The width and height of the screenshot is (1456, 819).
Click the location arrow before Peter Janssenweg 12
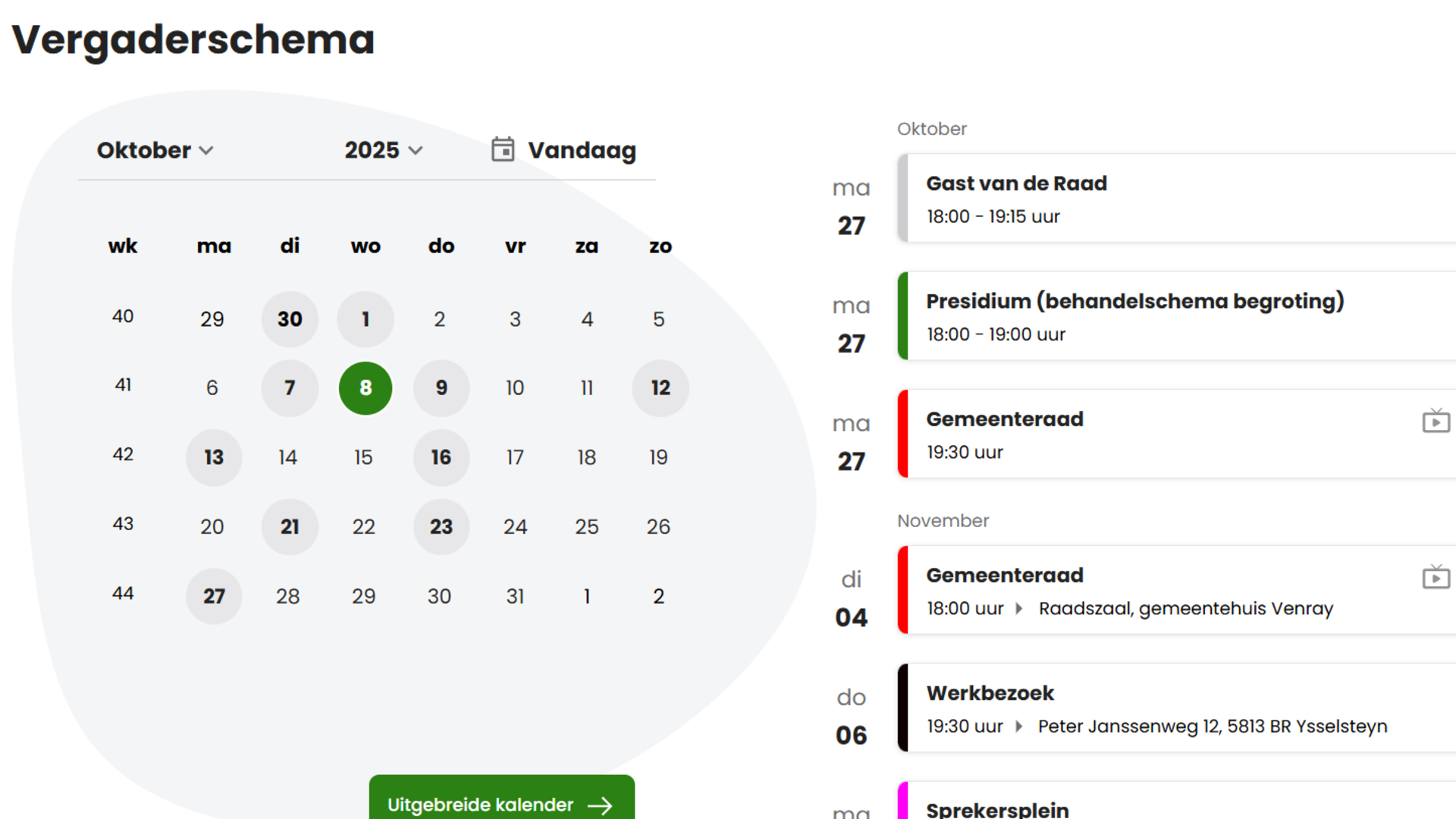click(1019, 726)
